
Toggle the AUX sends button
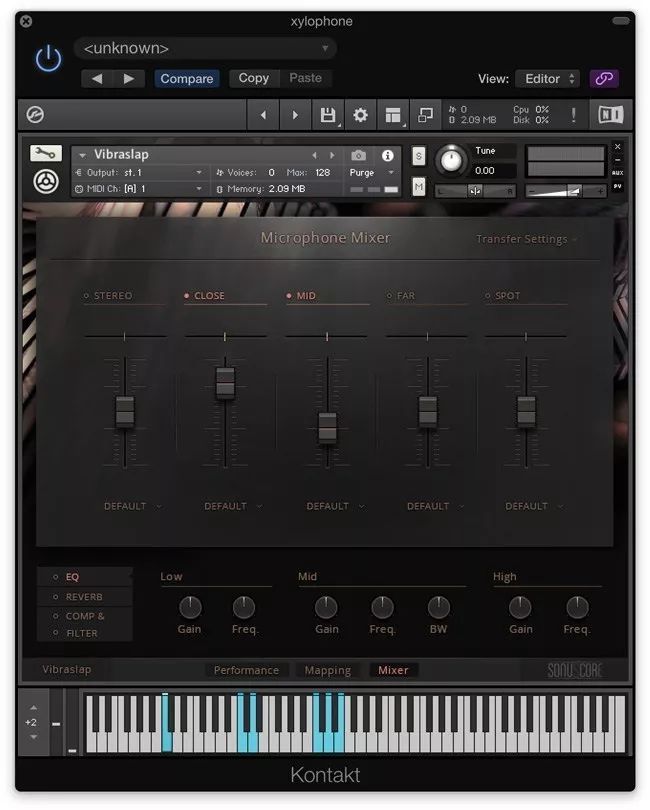pyautogui.click(x=617, y=173)
